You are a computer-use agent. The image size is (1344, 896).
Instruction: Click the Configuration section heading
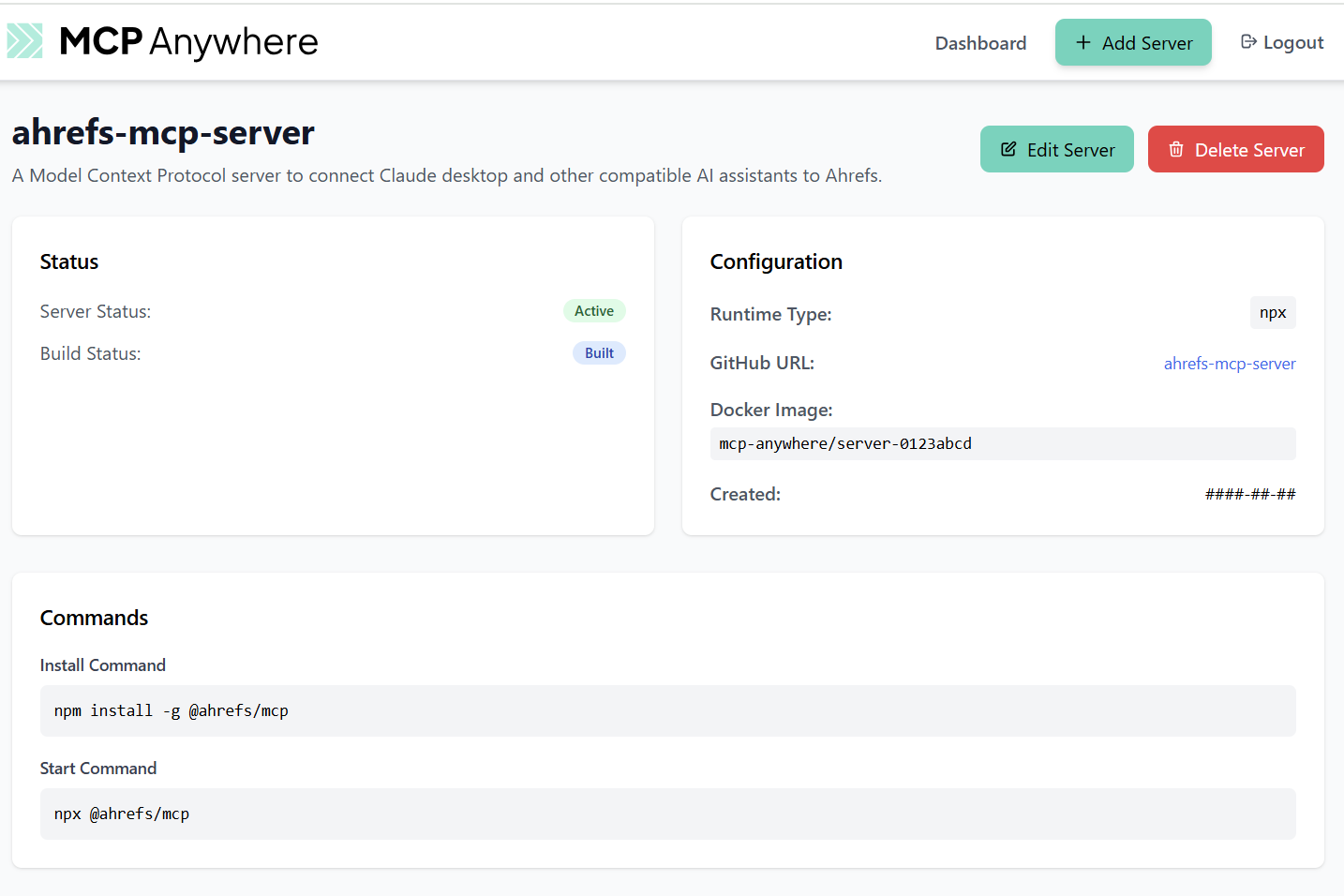coord(776,261)
